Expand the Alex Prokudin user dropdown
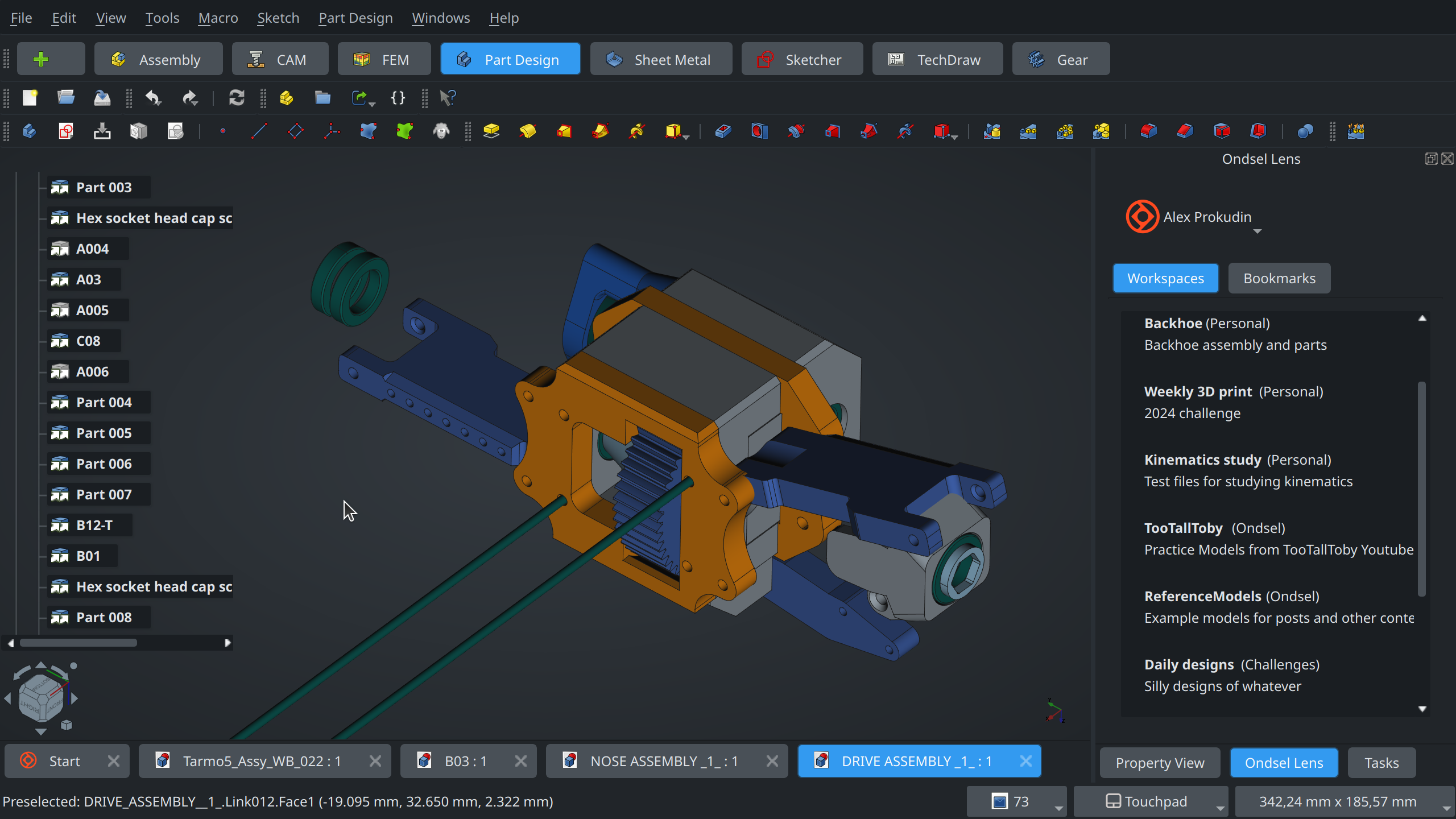The height and width of the screenshot is (819, 1456). tap(1258, 231)
